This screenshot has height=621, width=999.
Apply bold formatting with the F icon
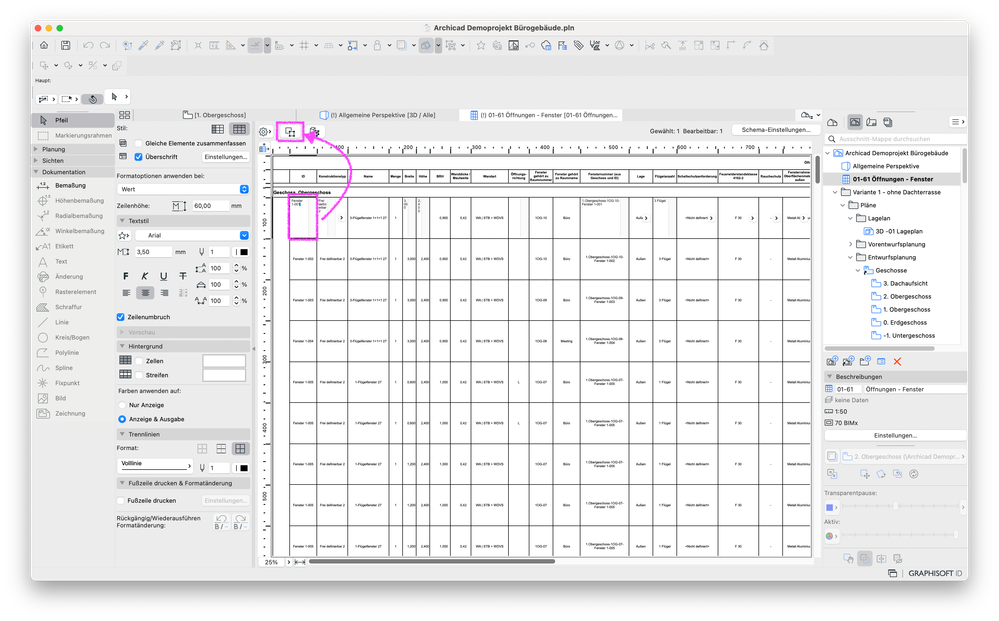126,276
